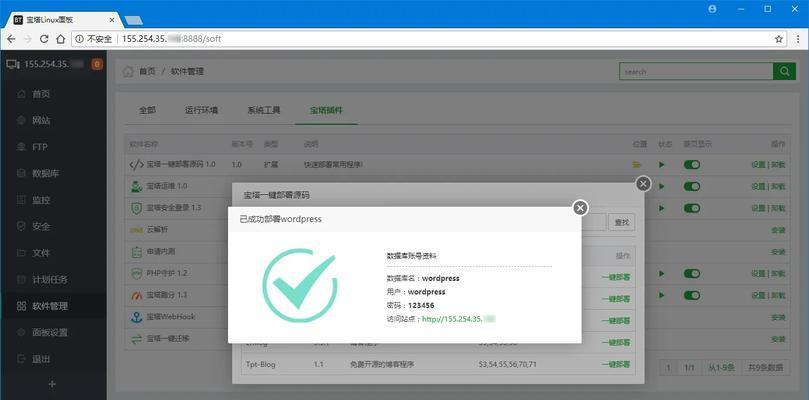Open 安全 in the sidebar

coord(41,226)
